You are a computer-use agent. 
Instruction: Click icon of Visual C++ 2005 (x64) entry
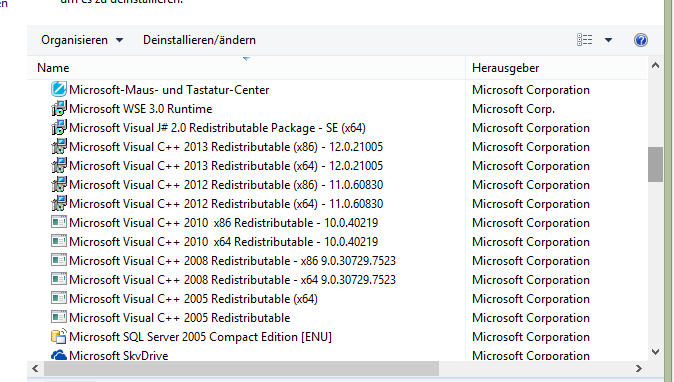[x=58, y=298]
